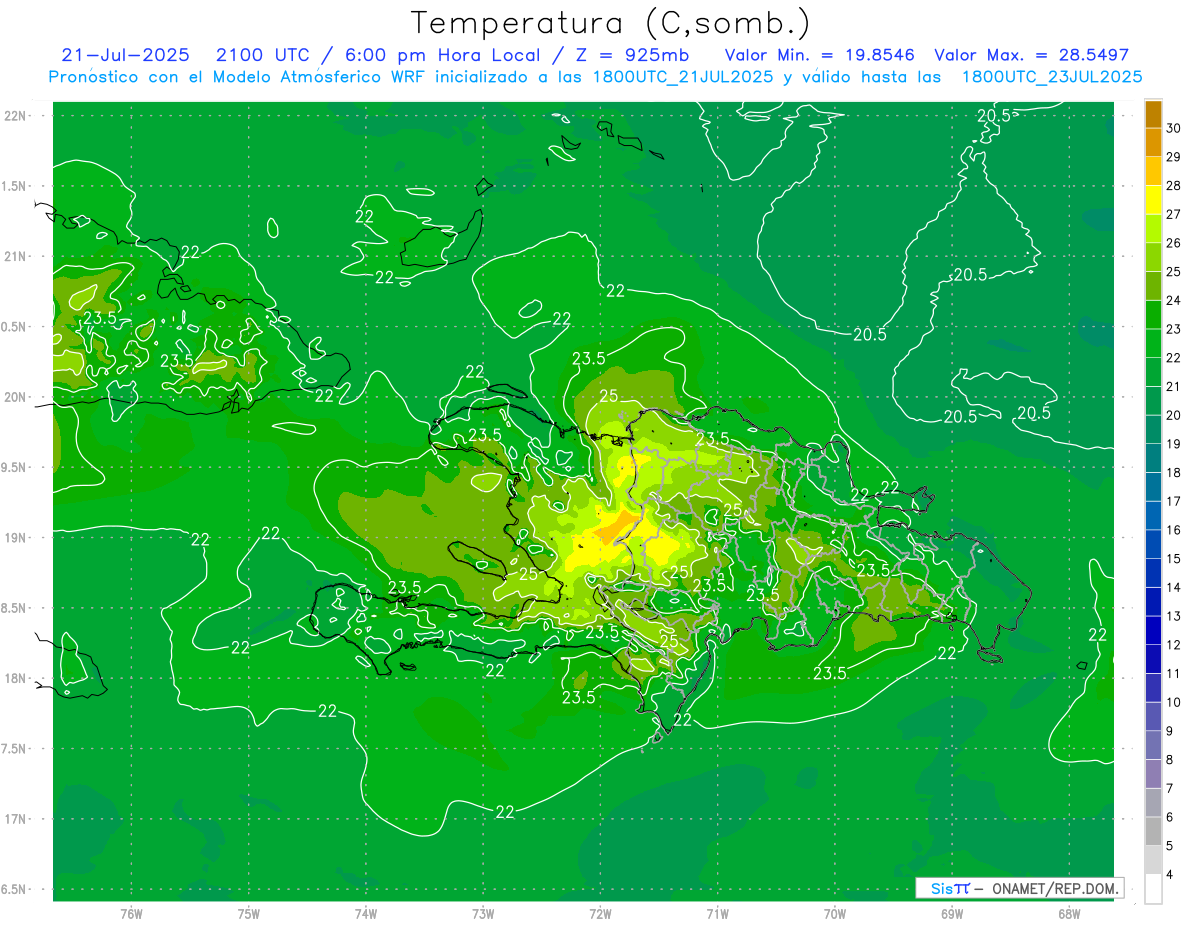Click the teal swatch between legend 18 and 19
The height and width of the screenshot is (927, 1200).
1153,458
